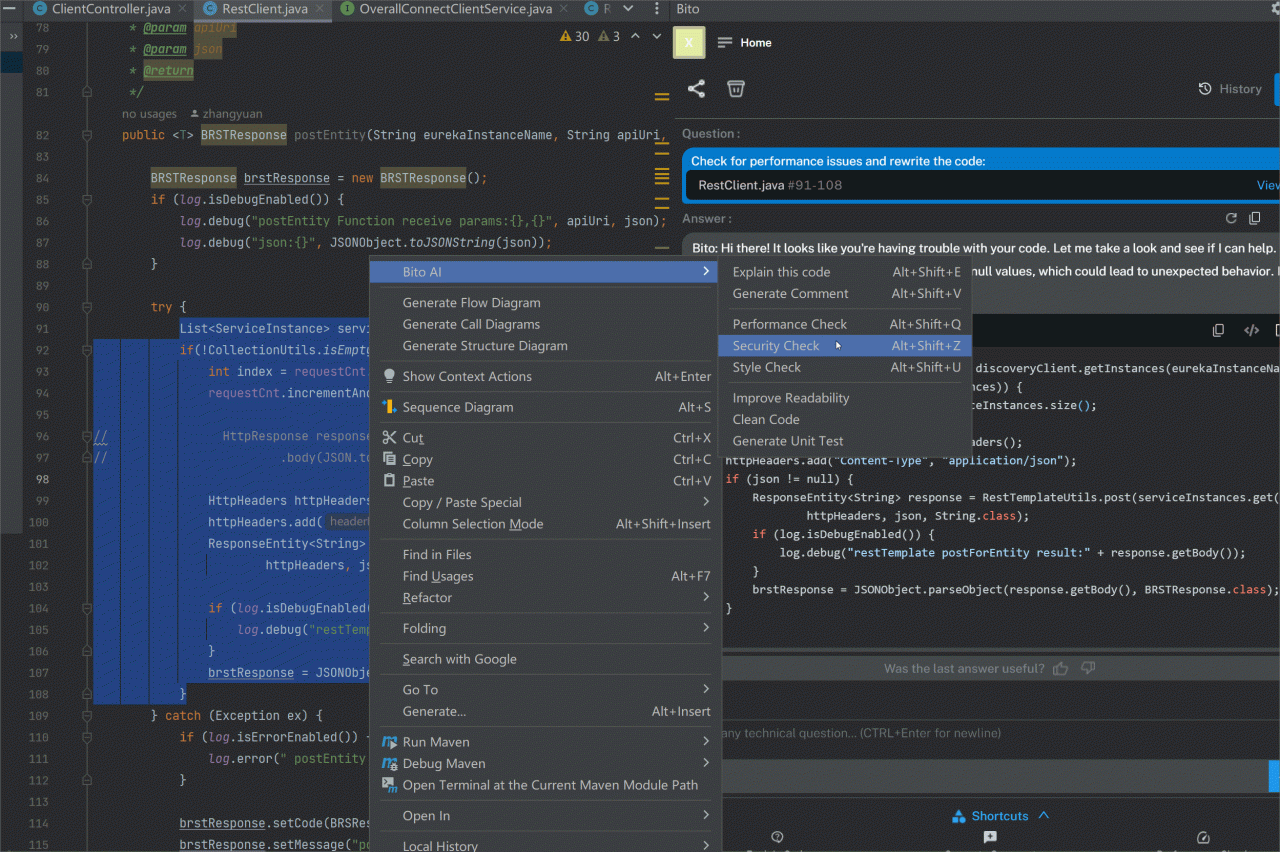Viewport: 1280px width, 852px height.
Task: Go to next highlighted problem arrow
Action: (657, 36)
